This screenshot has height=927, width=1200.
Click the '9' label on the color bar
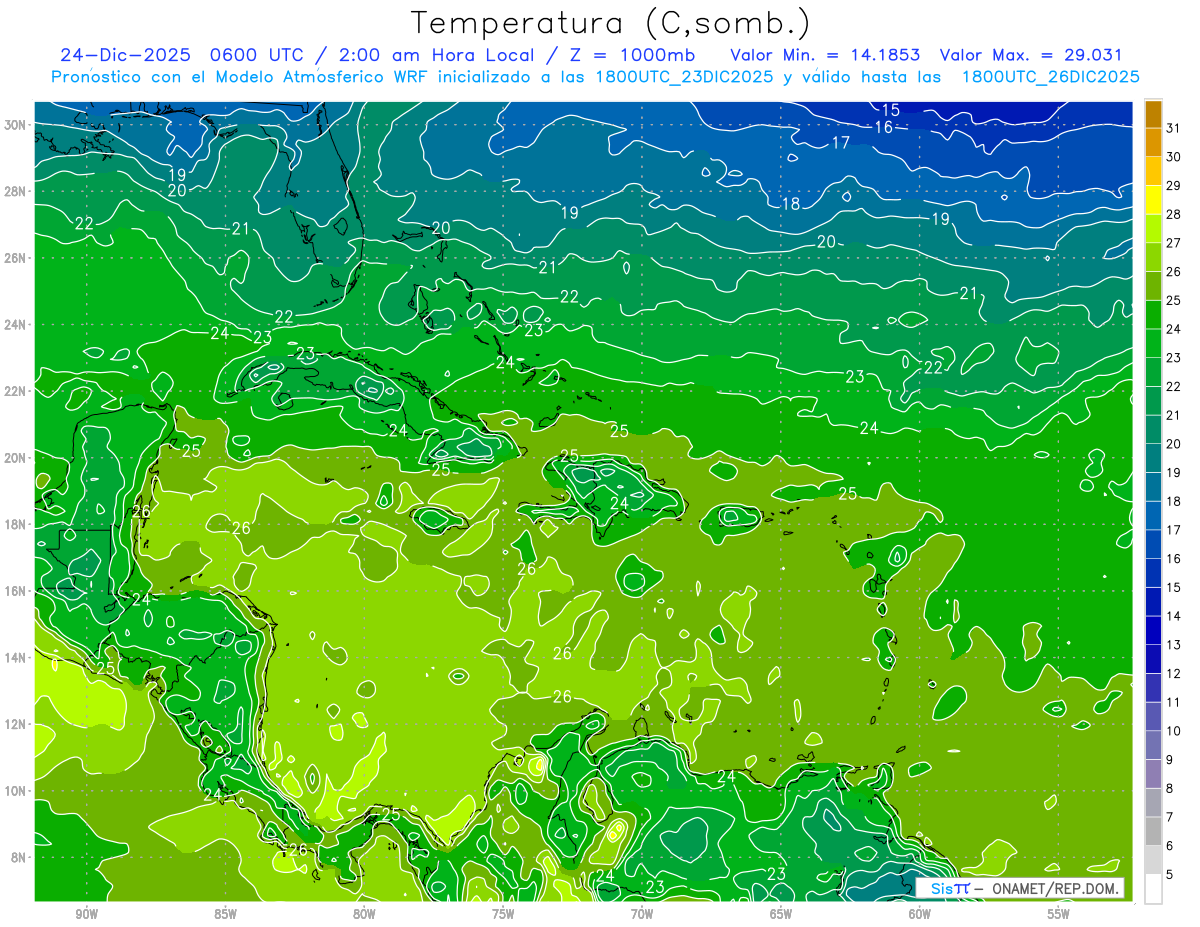tap(1170, 760)
